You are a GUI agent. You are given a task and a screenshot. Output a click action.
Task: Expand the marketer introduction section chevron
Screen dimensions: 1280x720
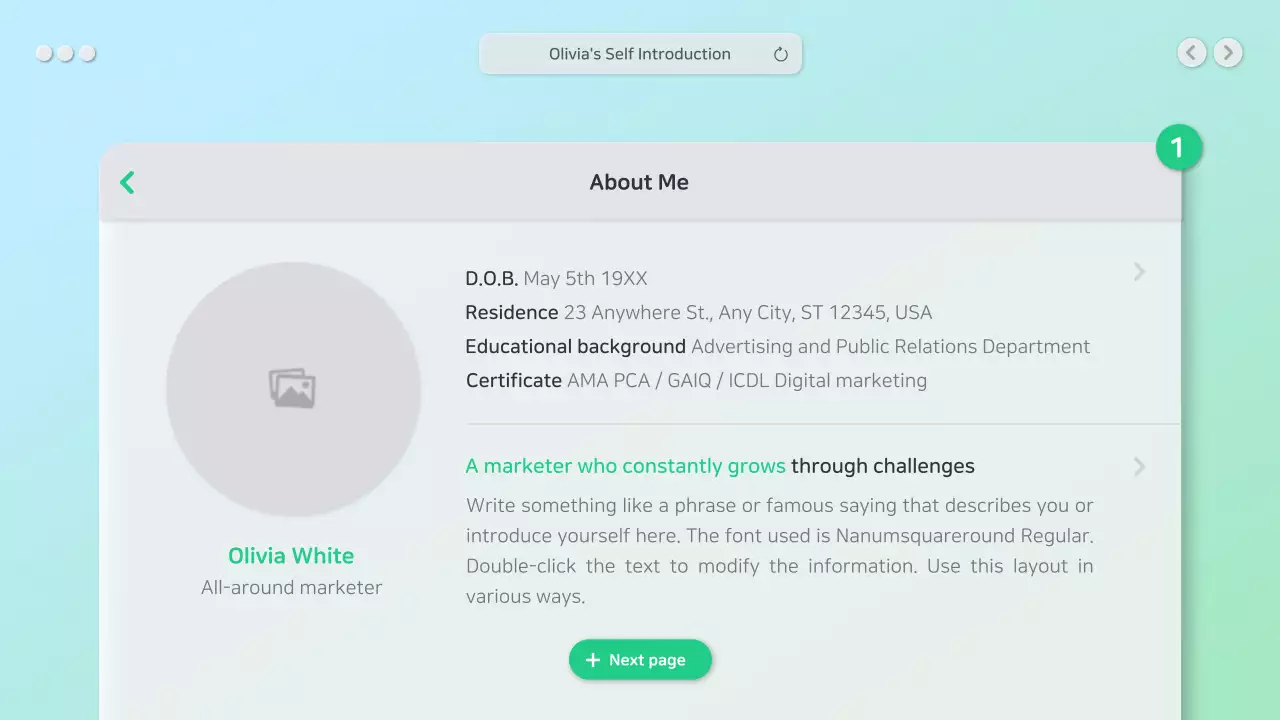click(1139, 466)
